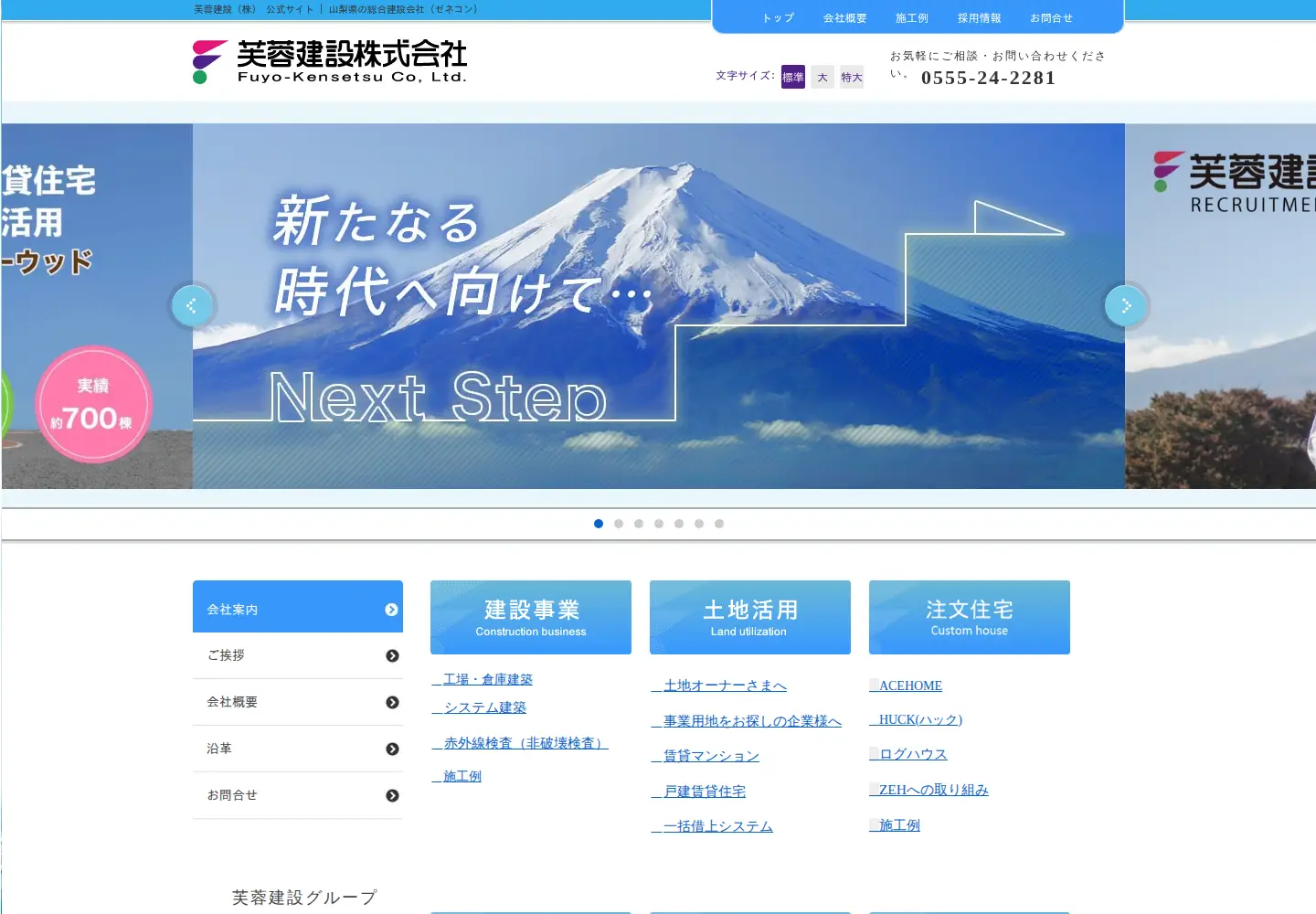Open 工場・倉庫建築 link

click(483, 679)
